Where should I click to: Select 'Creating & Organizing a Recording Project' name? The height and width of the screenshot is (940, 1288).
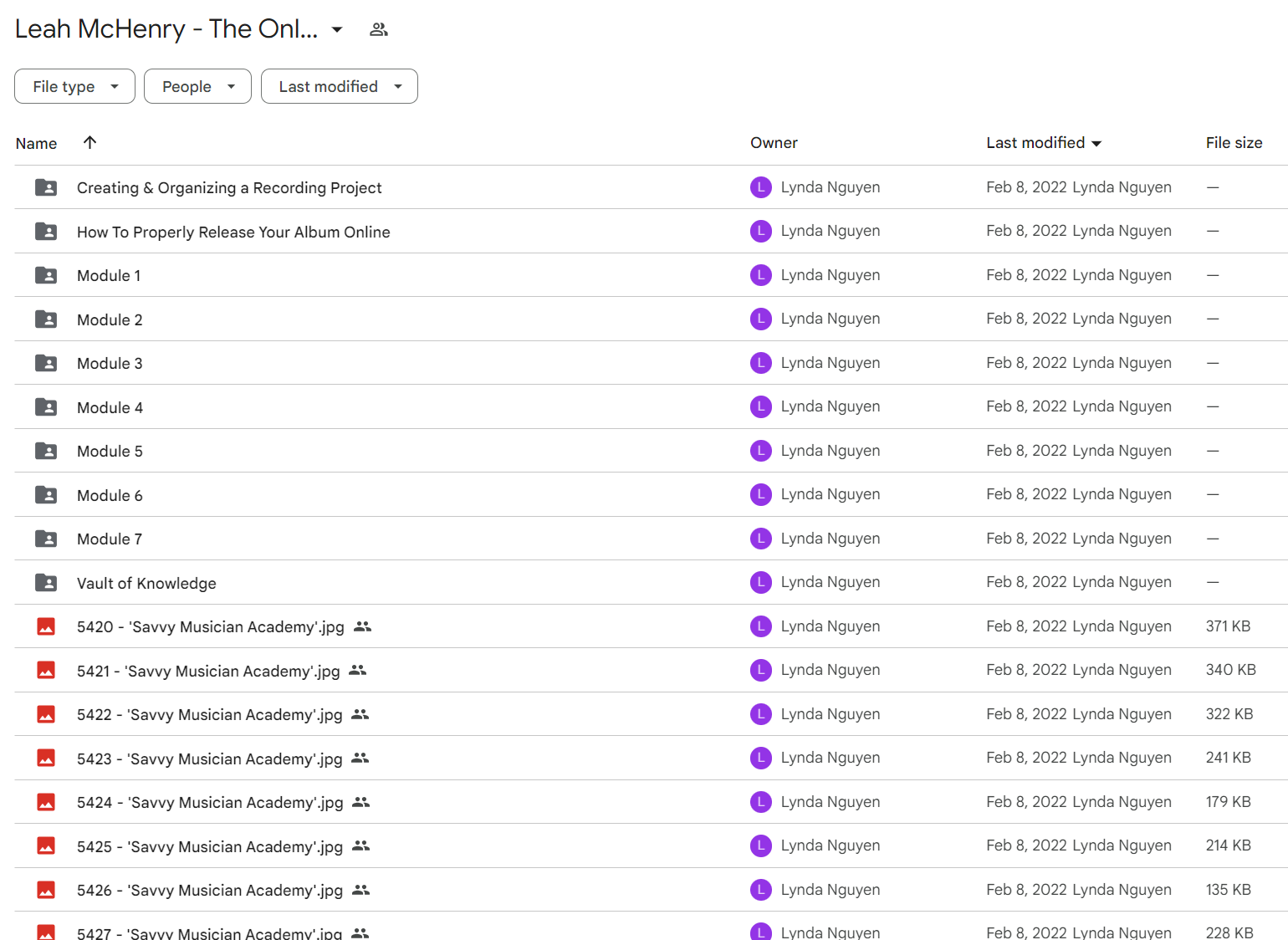229,188
